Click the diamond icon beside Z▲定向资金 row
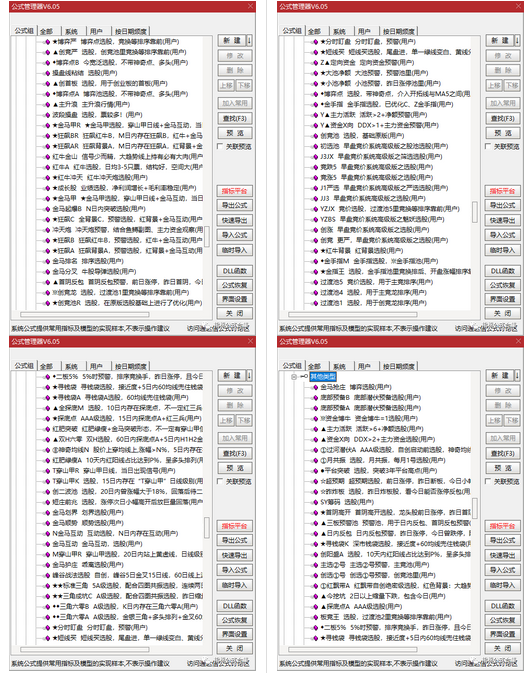Screen dimensions: 528x673 pos(316,63)
